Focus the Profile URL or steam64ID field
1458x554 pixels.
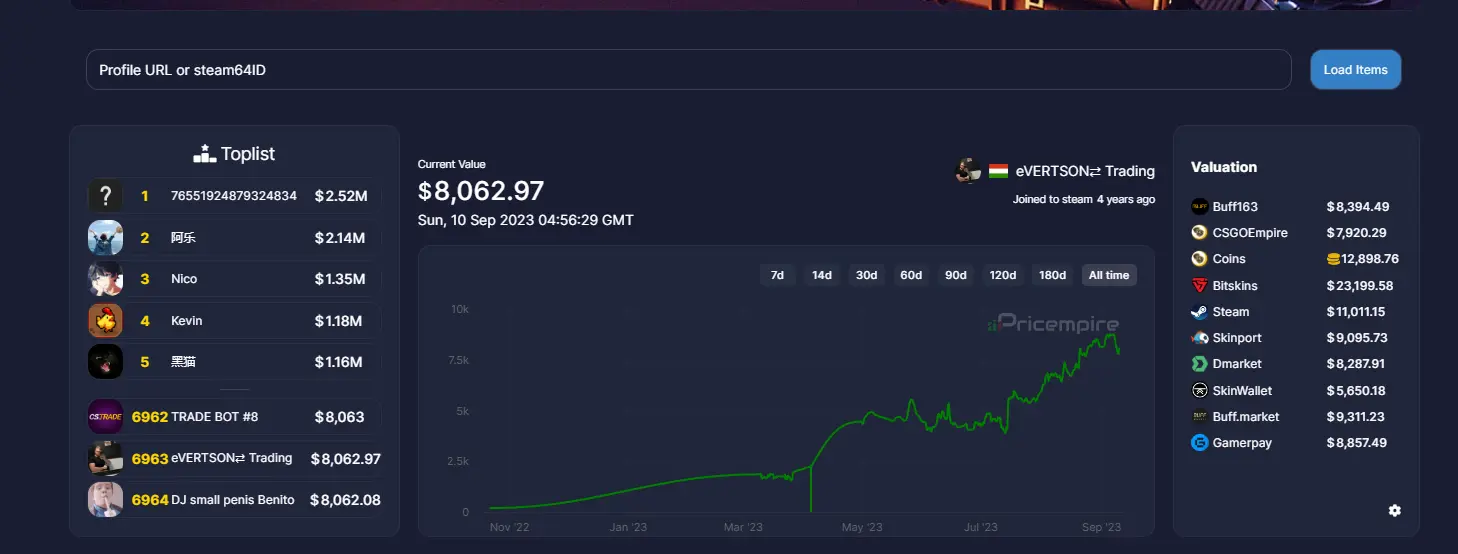(689, 70)
